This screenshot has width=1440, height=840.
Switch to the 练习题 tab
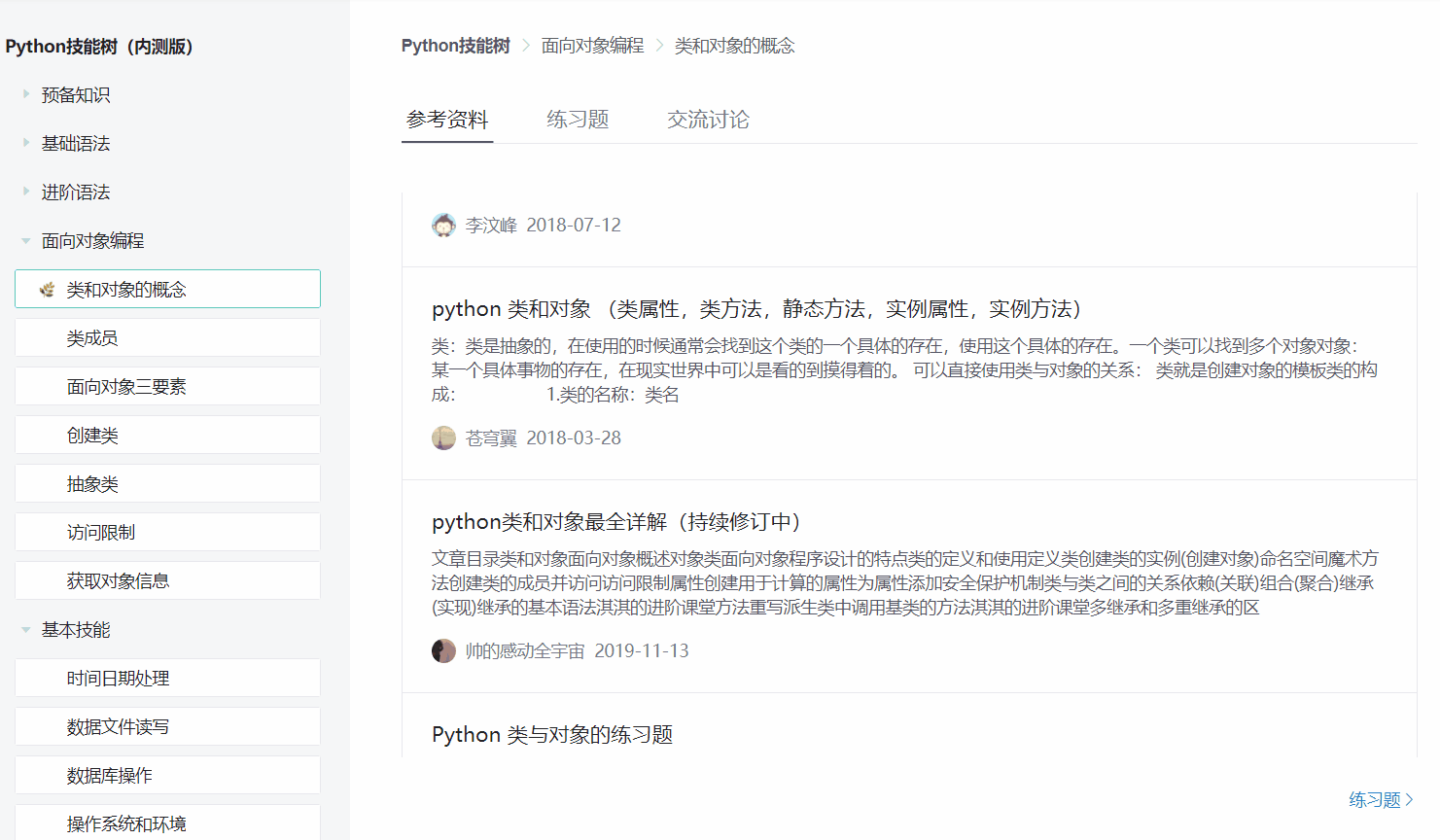(578, 120)
